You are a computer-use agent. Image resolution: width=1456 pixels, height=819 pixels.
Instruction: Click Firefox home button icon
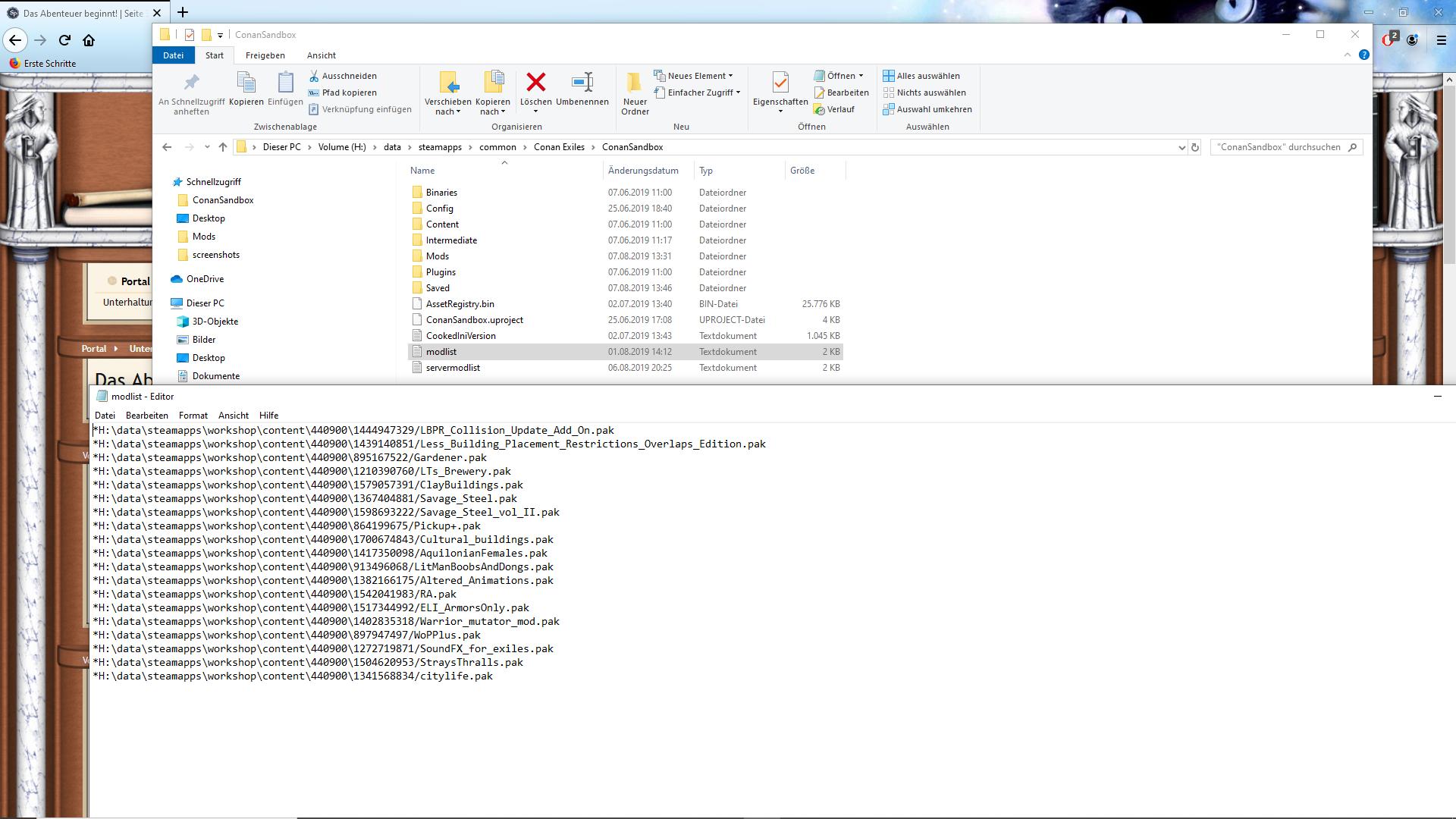pos(89,40)
